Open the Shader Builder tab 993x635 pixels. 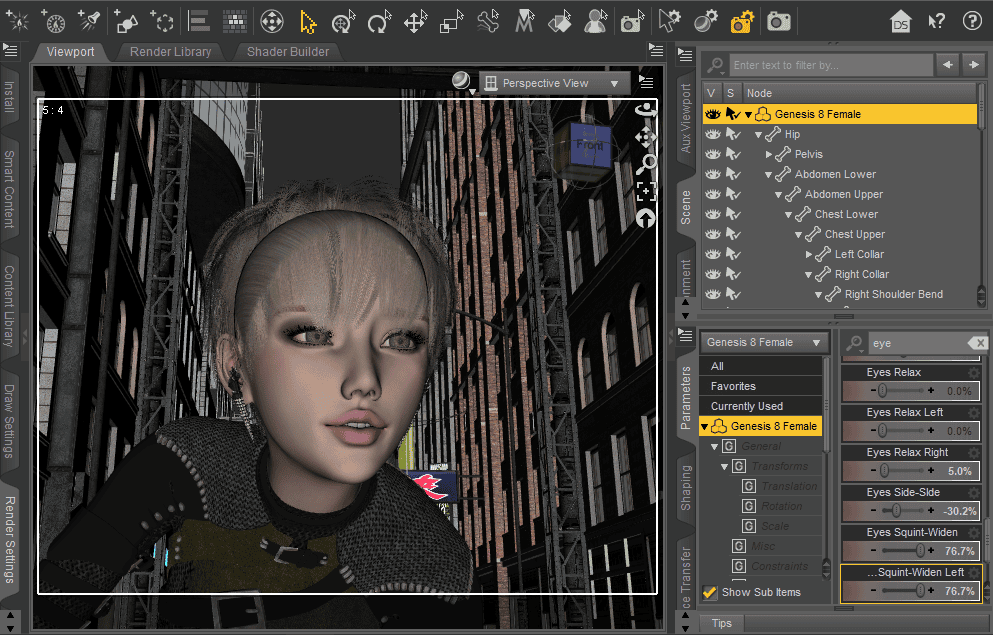click(x=288, y=51)
